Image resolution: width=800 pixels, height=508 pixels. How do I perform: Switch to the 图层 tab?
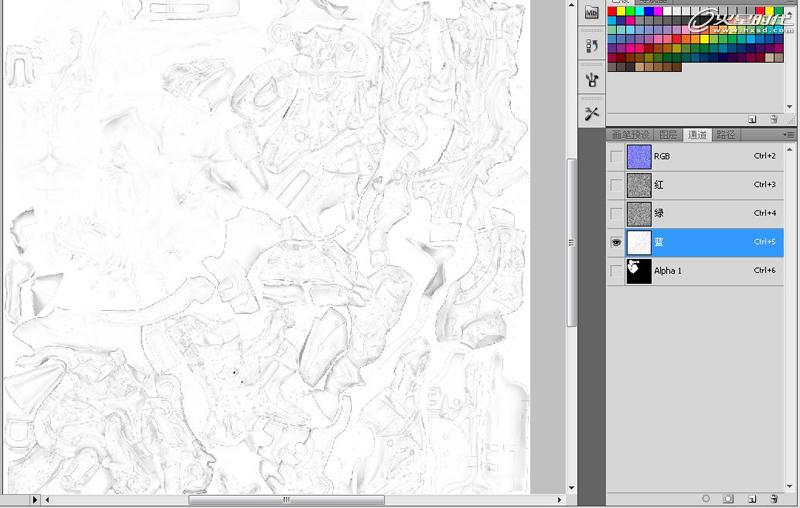point(667,135)
